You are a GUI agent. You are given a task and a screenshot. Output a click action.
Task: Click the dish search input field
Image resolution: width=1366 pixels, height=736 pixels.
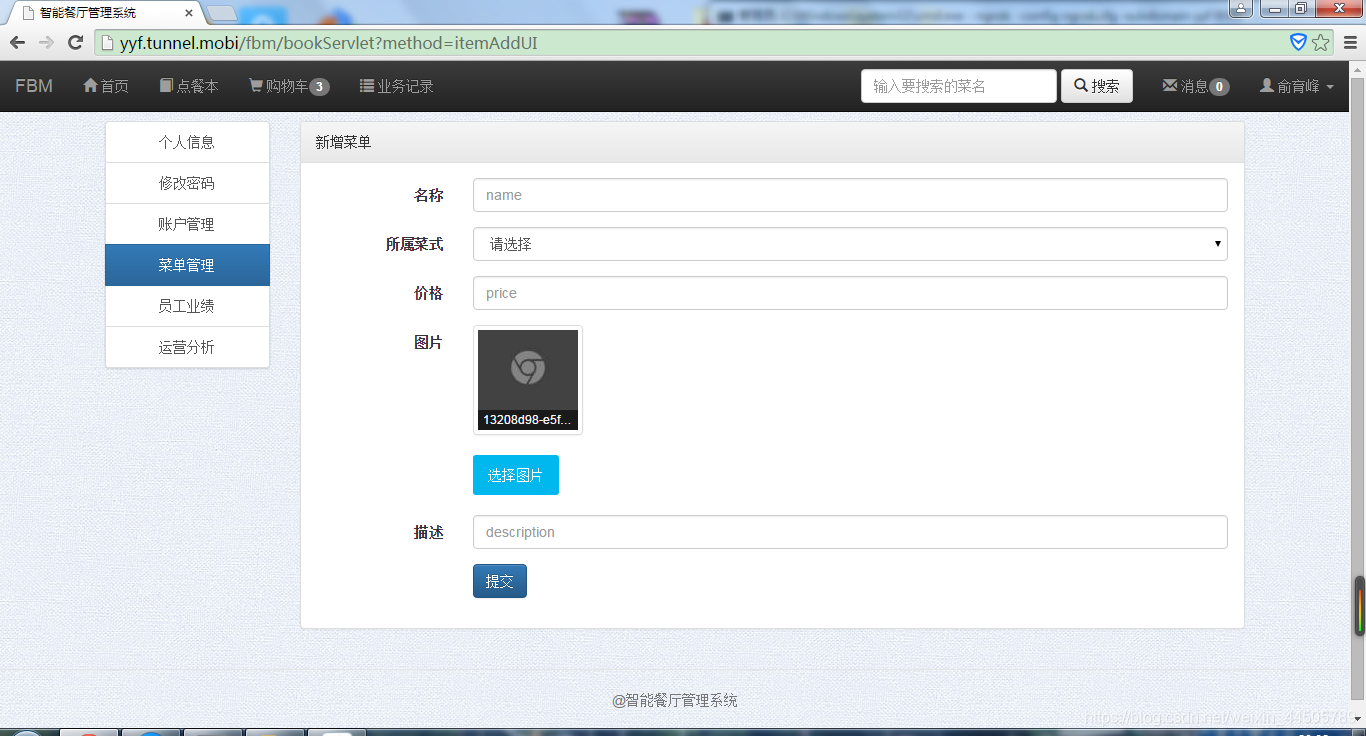click(959, 86)
